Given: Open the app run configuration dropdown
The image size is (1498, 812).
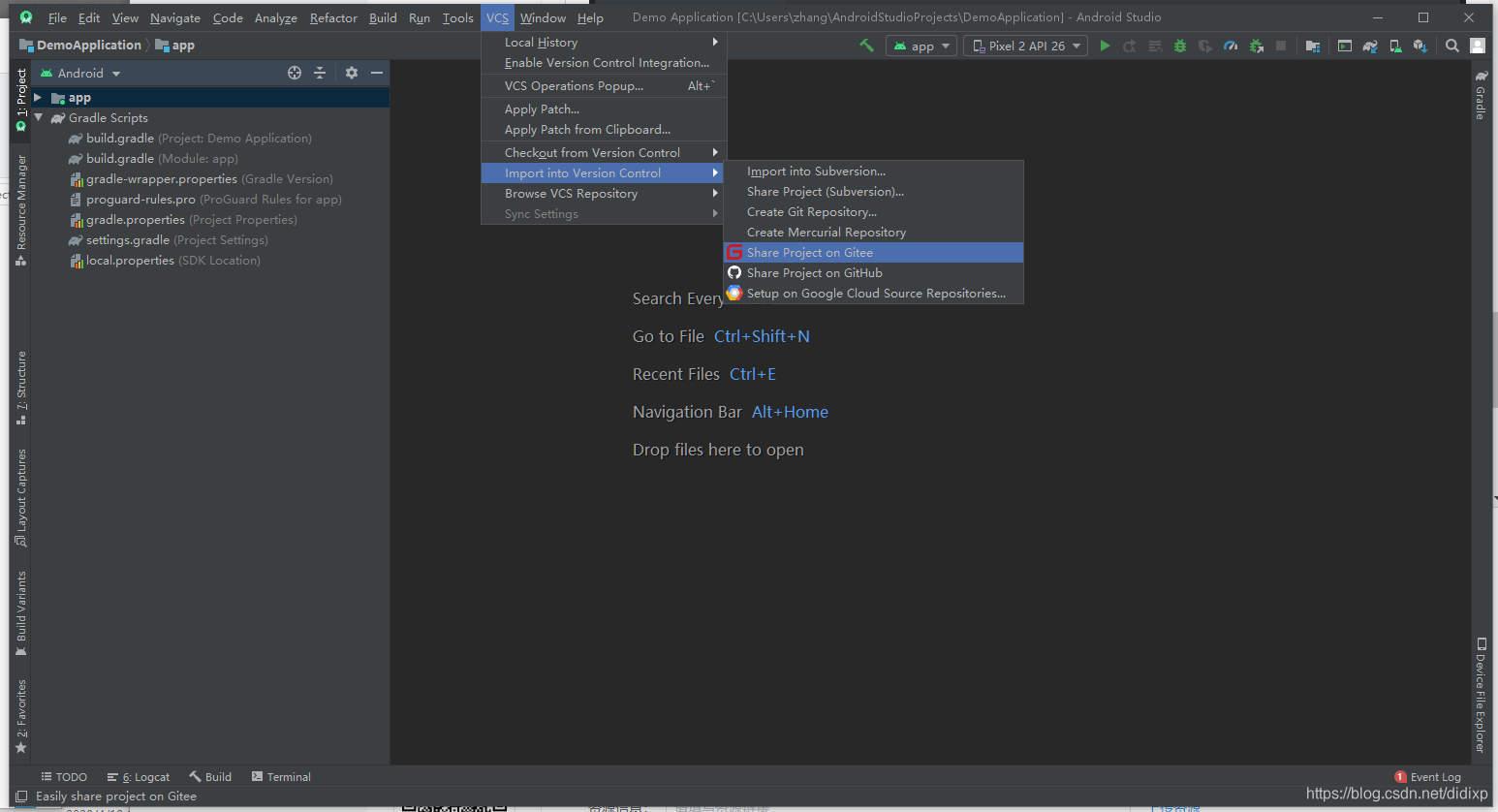Looking at the screenshot, I should [921, 46].
